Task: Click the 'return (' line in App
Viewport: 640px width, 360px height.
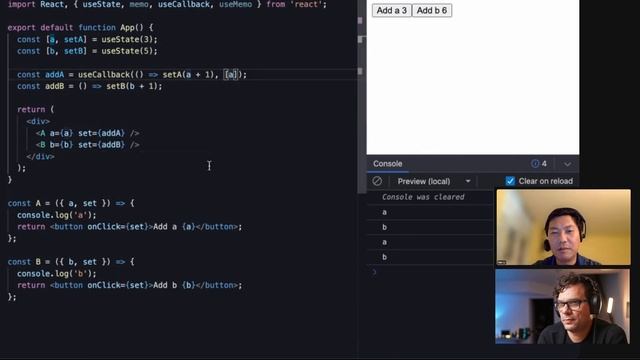Action: 36,110
